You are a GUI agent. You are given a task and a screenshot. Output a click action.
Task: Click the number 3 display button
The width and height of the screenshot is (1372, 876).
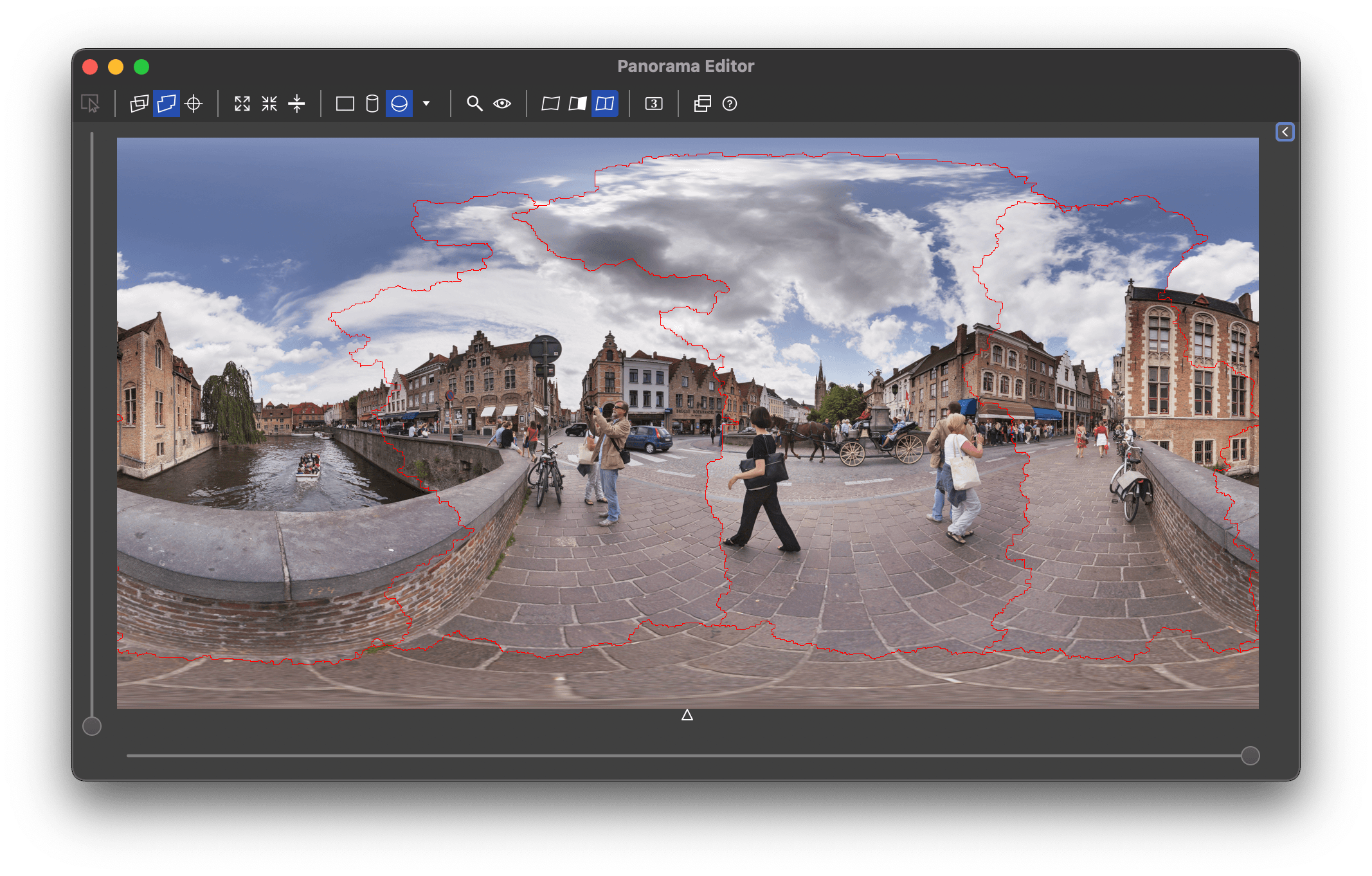654,104
